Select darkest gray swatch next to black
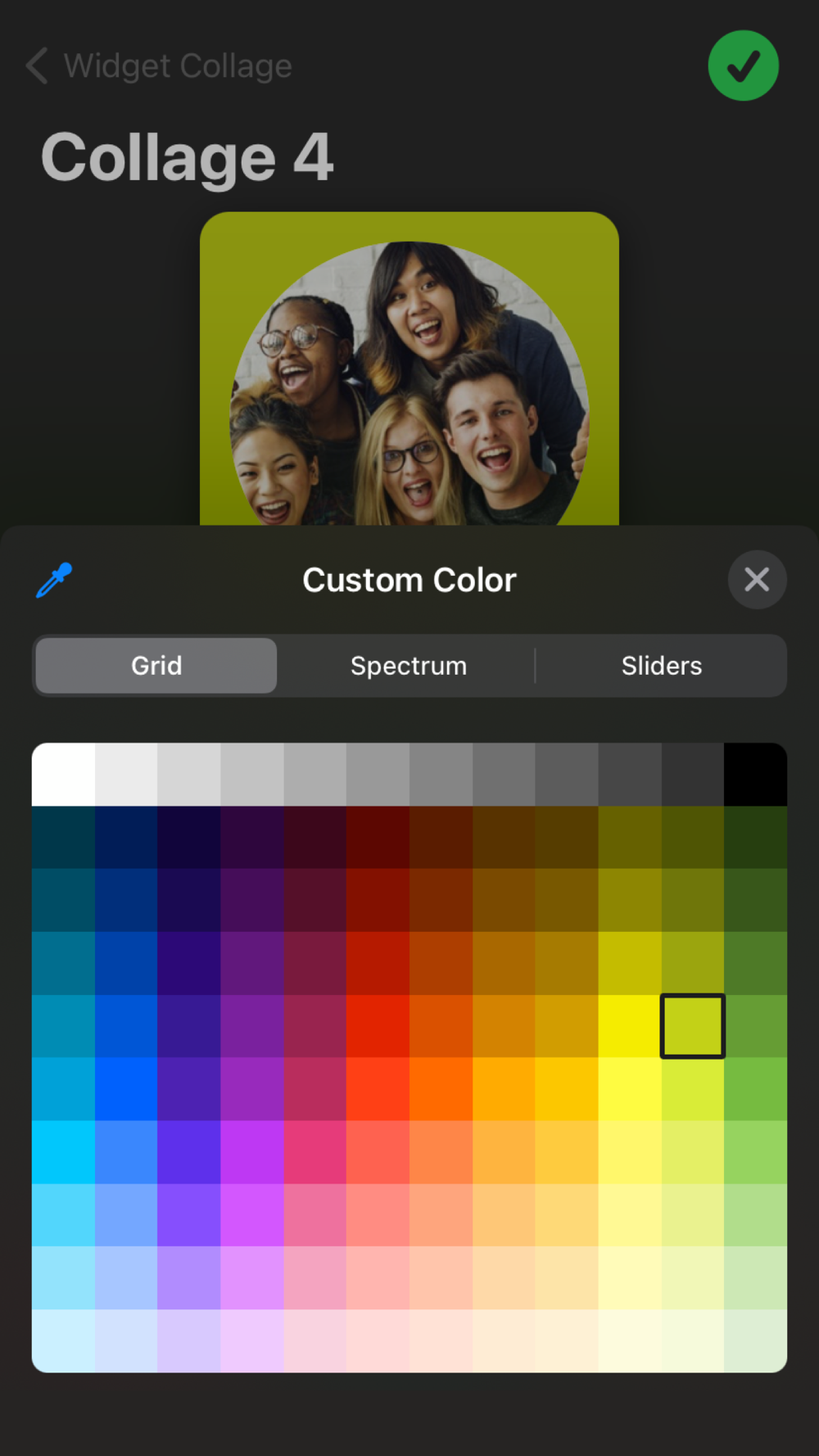This screenshot has width=819, height=1456. 693,775
